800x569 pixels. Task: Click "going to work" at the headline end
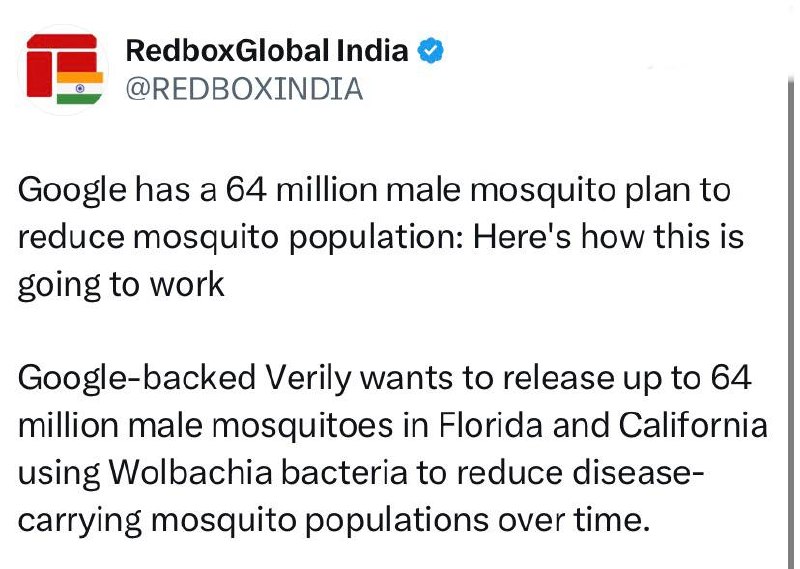click(x=121, y=286)
